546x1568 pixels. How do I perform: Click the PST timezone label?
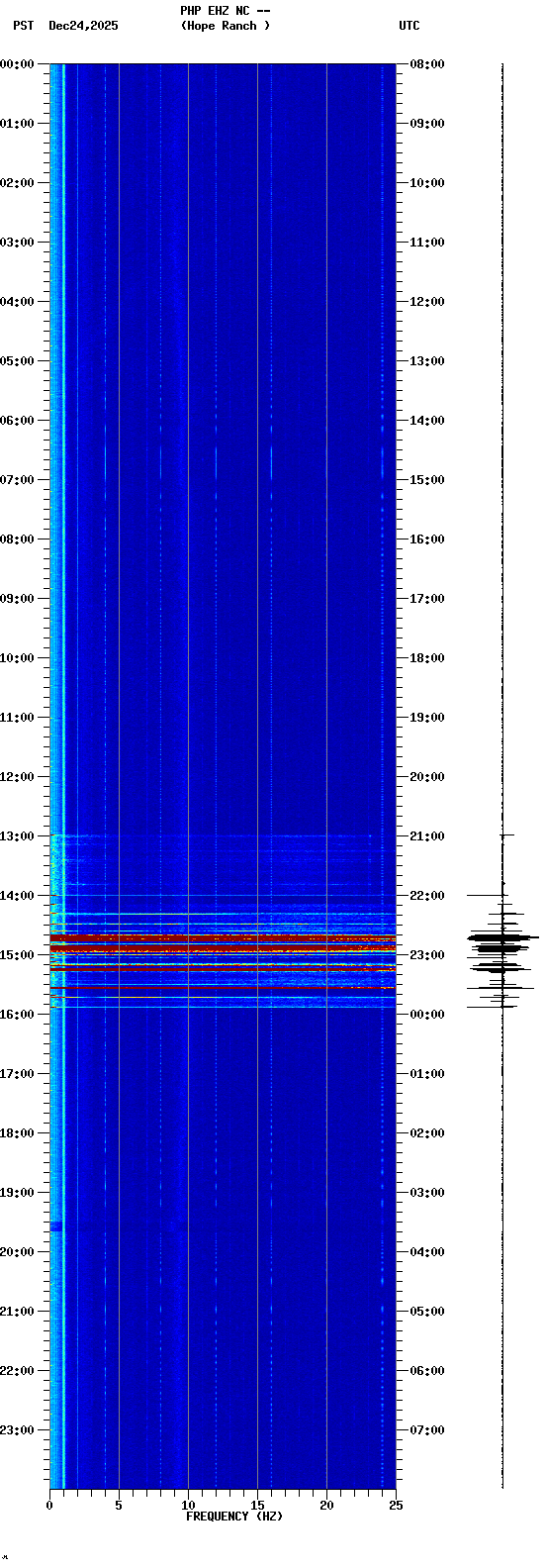(x=23, y=26)
